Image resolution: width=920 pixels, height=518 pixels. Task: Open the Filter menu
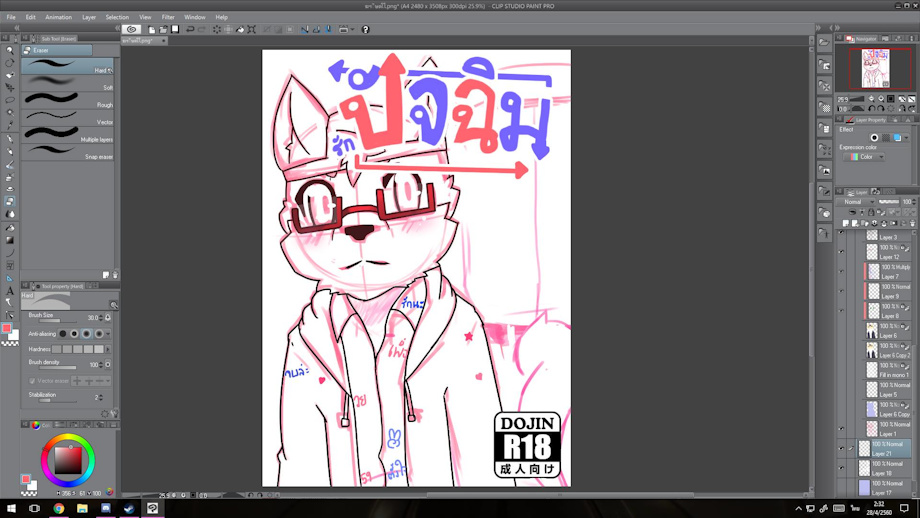168,17
